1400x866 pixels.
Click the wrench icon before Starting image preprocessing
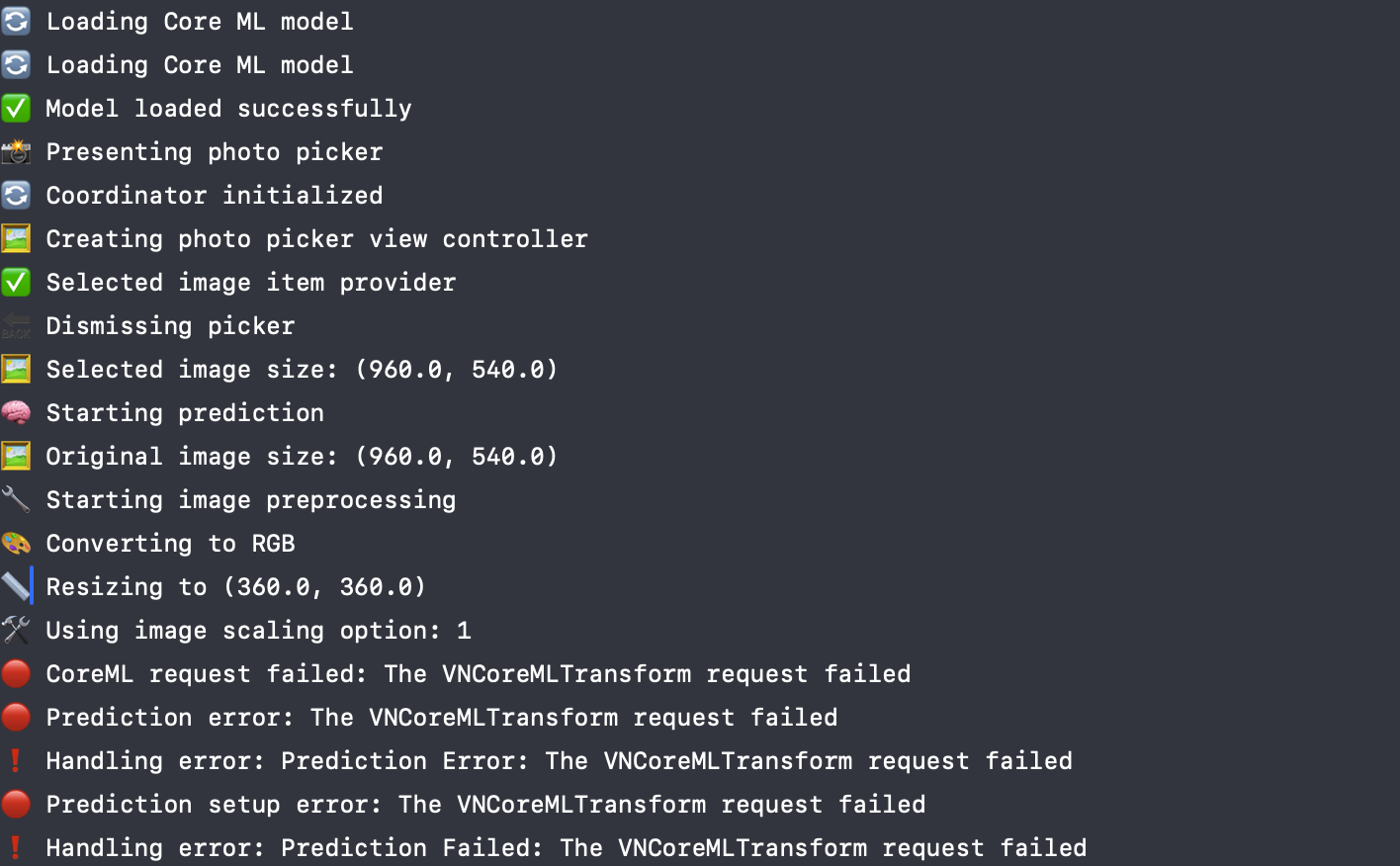(16, 499)
